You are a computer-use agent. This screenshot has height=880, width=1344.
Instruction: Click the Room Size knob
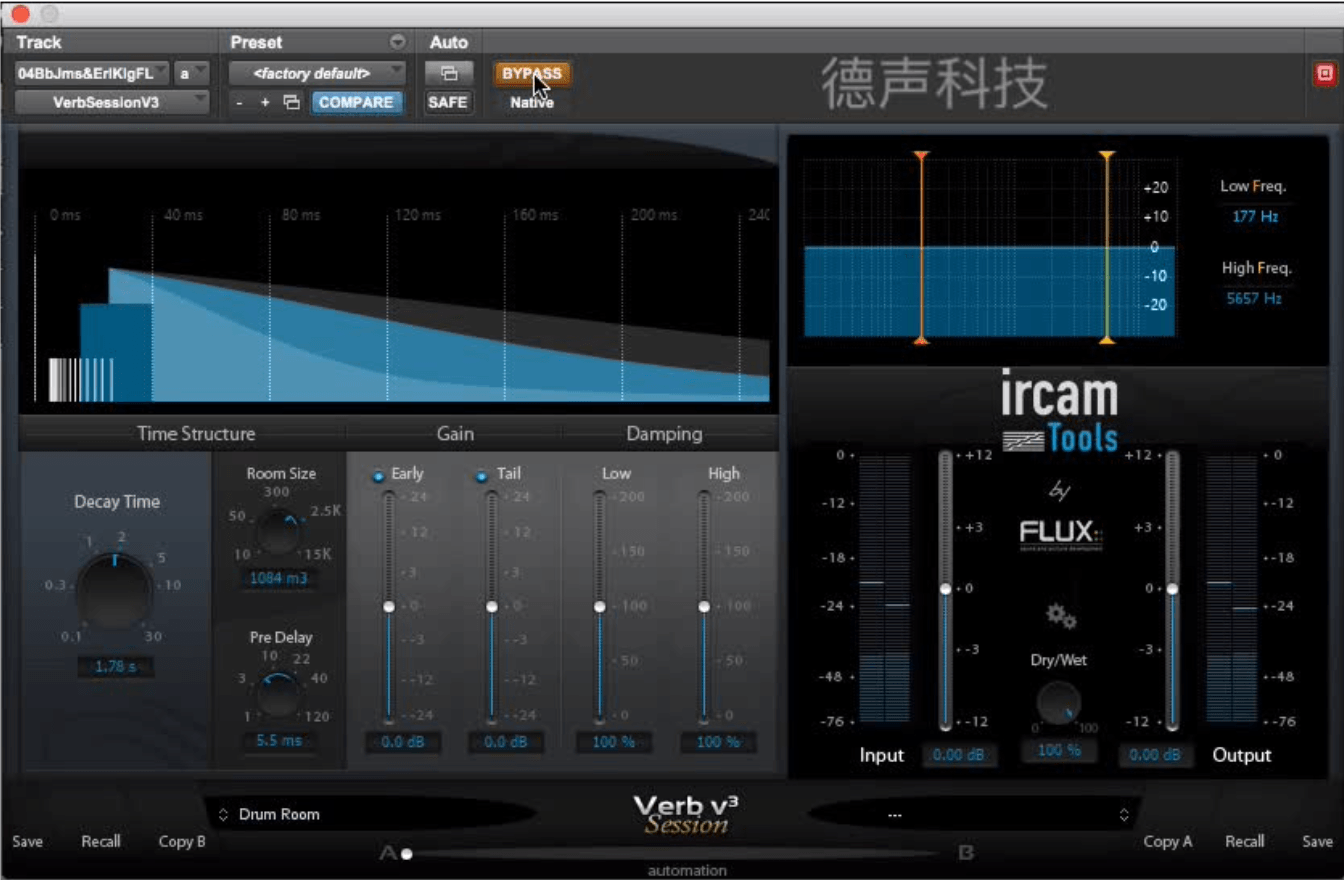pyautogui.click(x=279, y=533)
